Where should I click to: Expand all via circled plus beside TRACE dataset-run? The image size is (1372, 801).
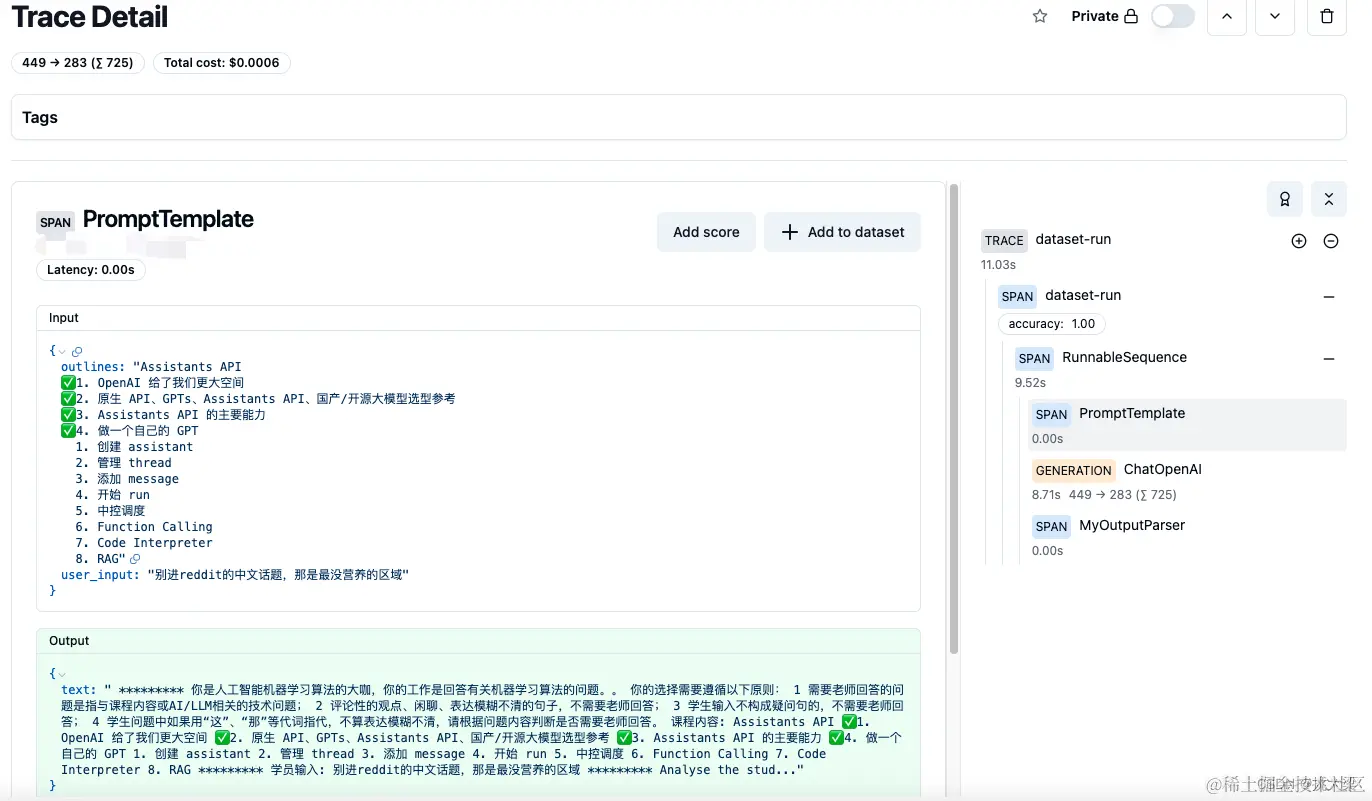(1299, 241)
